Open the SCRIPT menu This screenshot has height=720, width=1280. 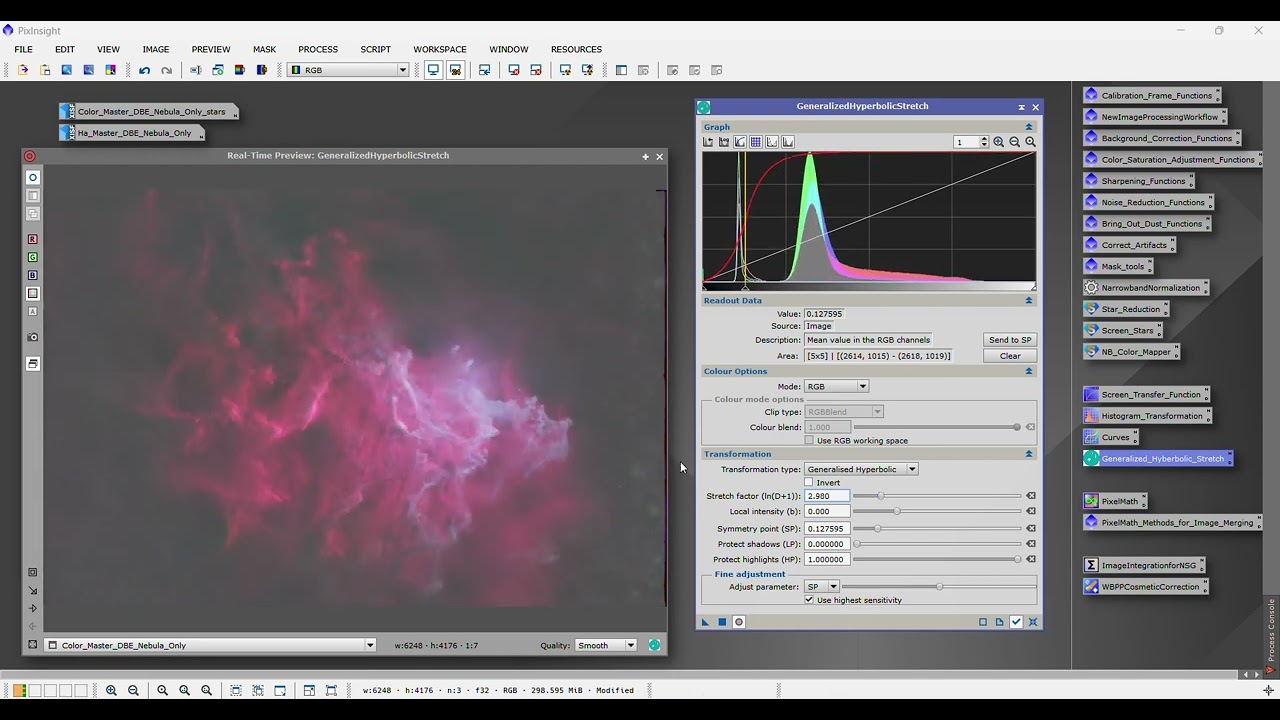[375, 49]
